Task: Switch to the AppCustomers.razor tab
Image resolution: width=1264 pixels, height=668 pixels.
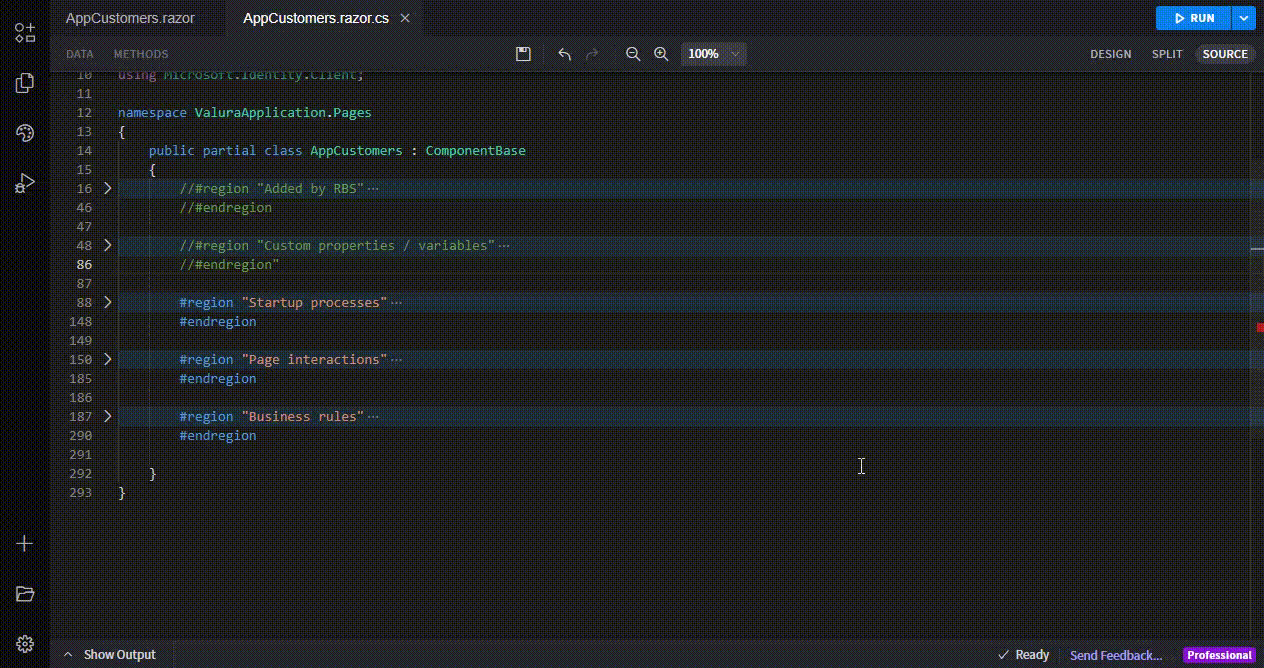Action: [130, 18]
